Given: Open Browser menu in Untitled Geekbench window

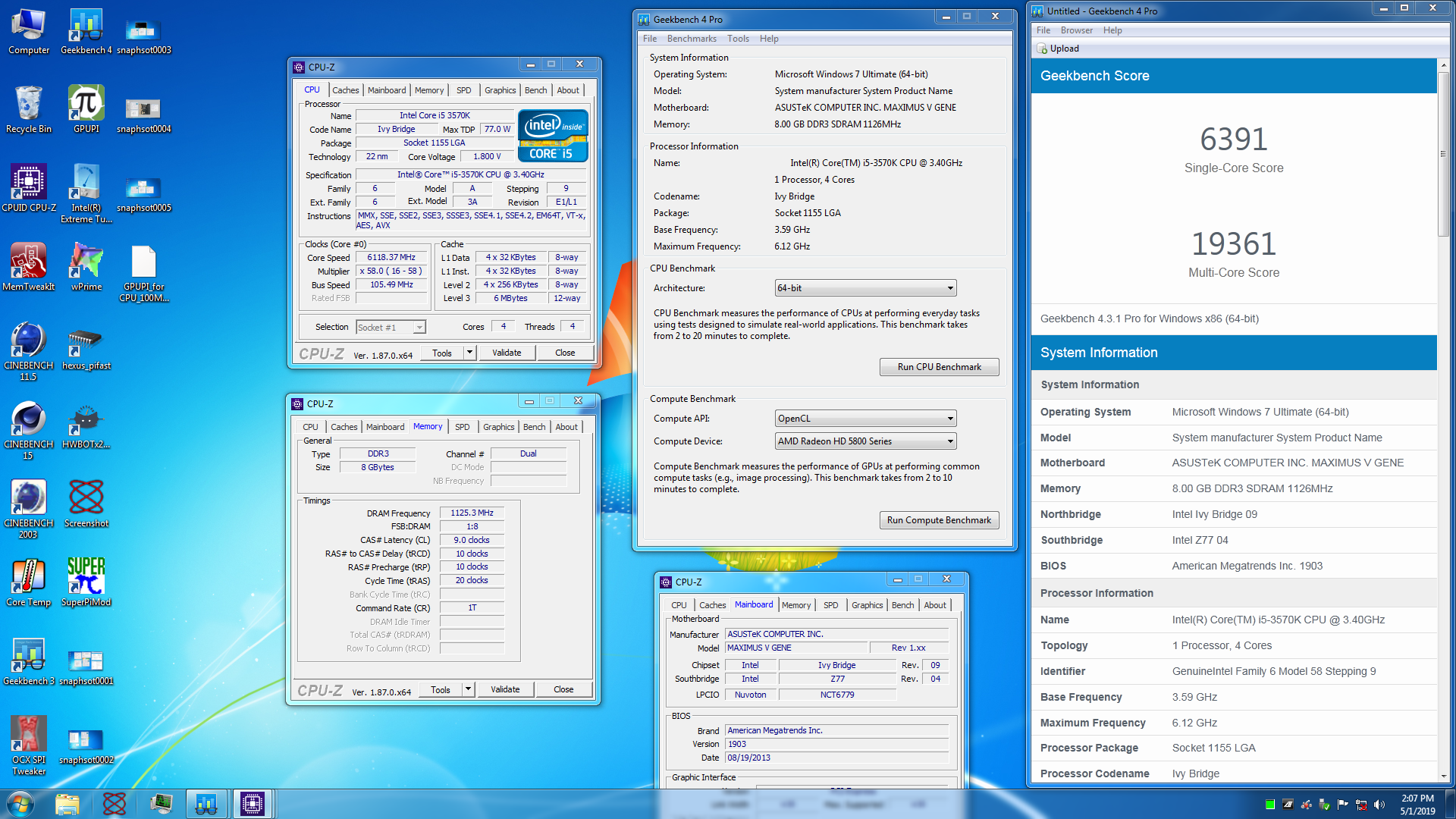Looking at the screenshot, I should click(1076, 30).
